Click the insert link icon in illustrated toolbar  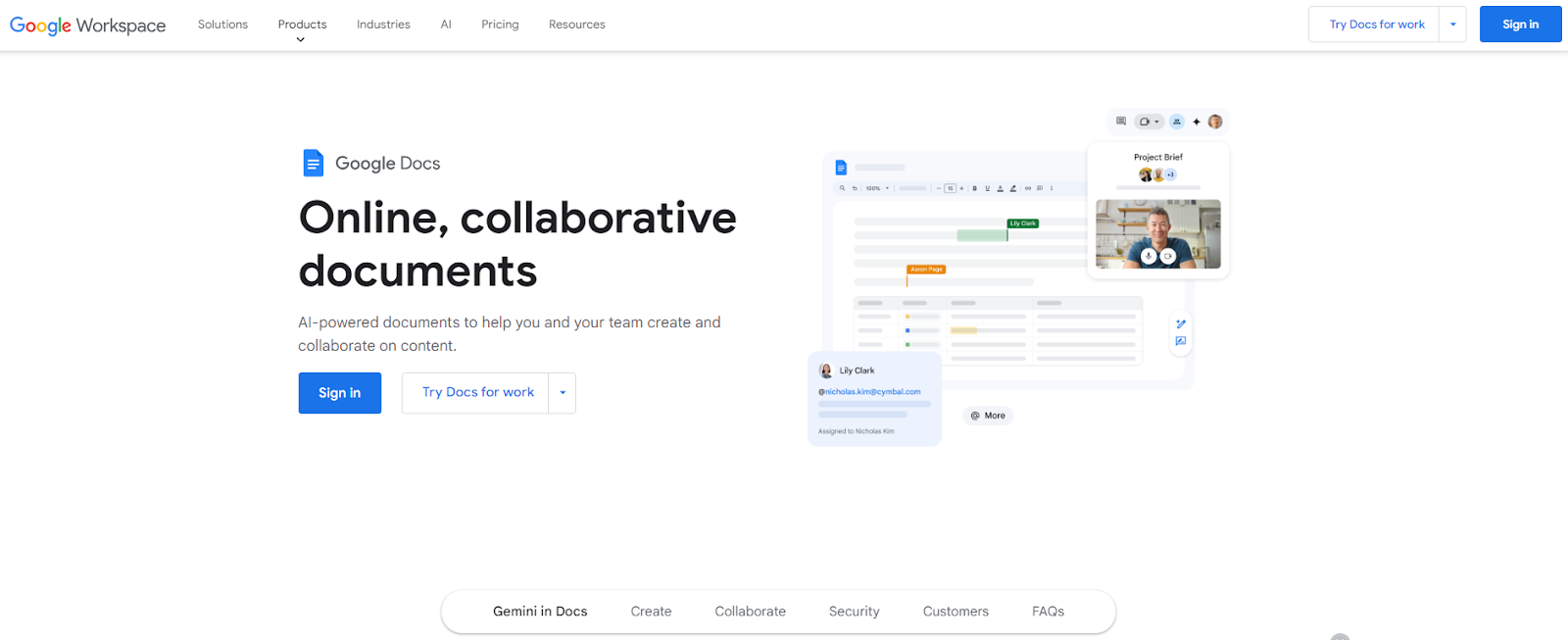coord(1028,188)
